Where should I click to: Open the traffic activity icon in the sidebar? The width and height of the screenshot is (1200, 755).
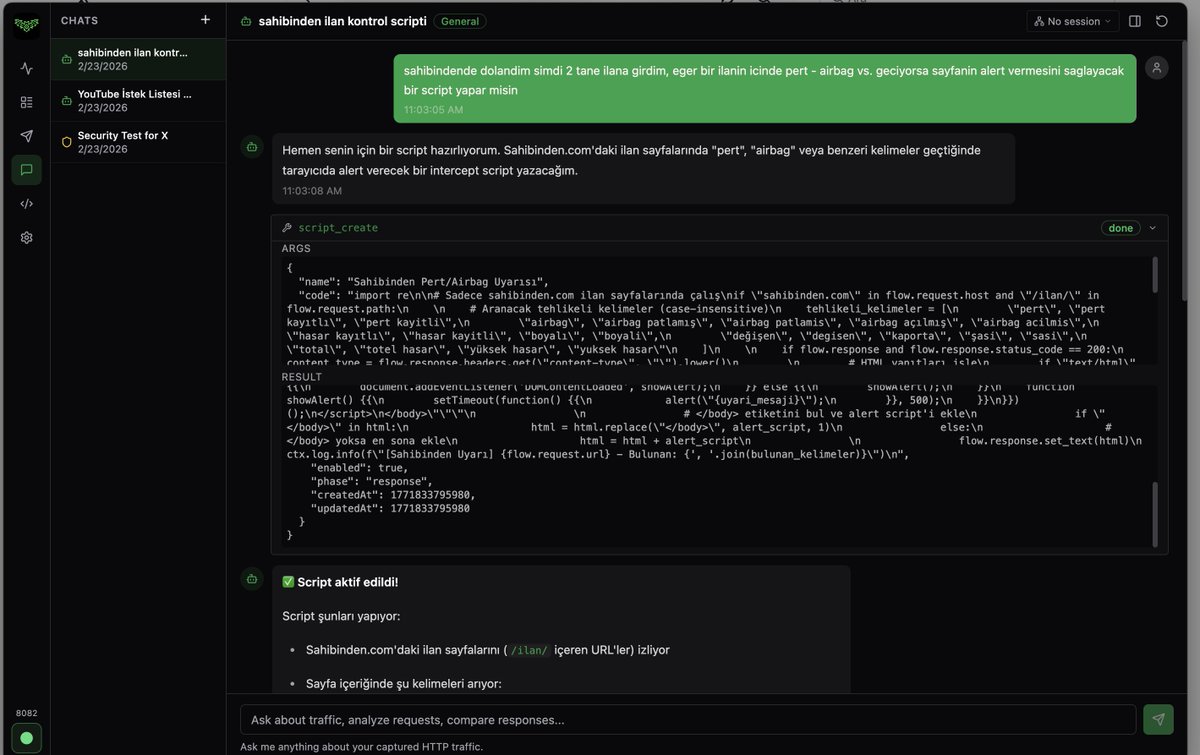[26, 68]
